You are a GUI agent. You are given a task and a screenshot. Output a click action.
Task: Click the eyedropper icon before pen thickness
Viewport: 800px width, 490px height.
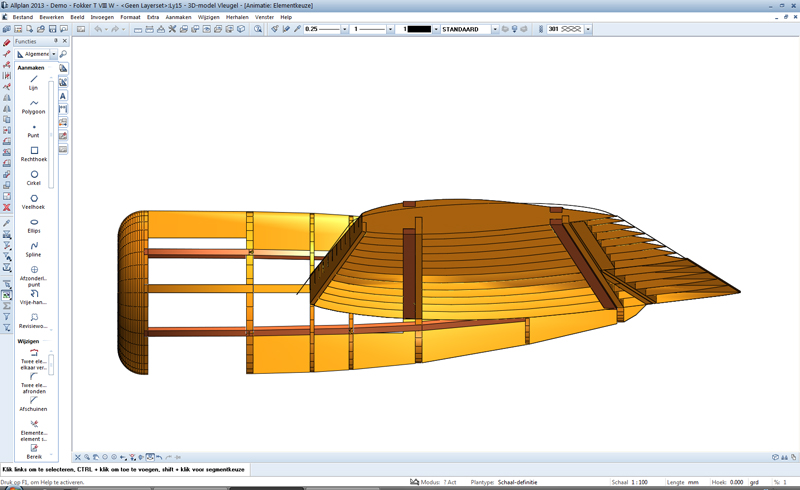tap(297, 29)
